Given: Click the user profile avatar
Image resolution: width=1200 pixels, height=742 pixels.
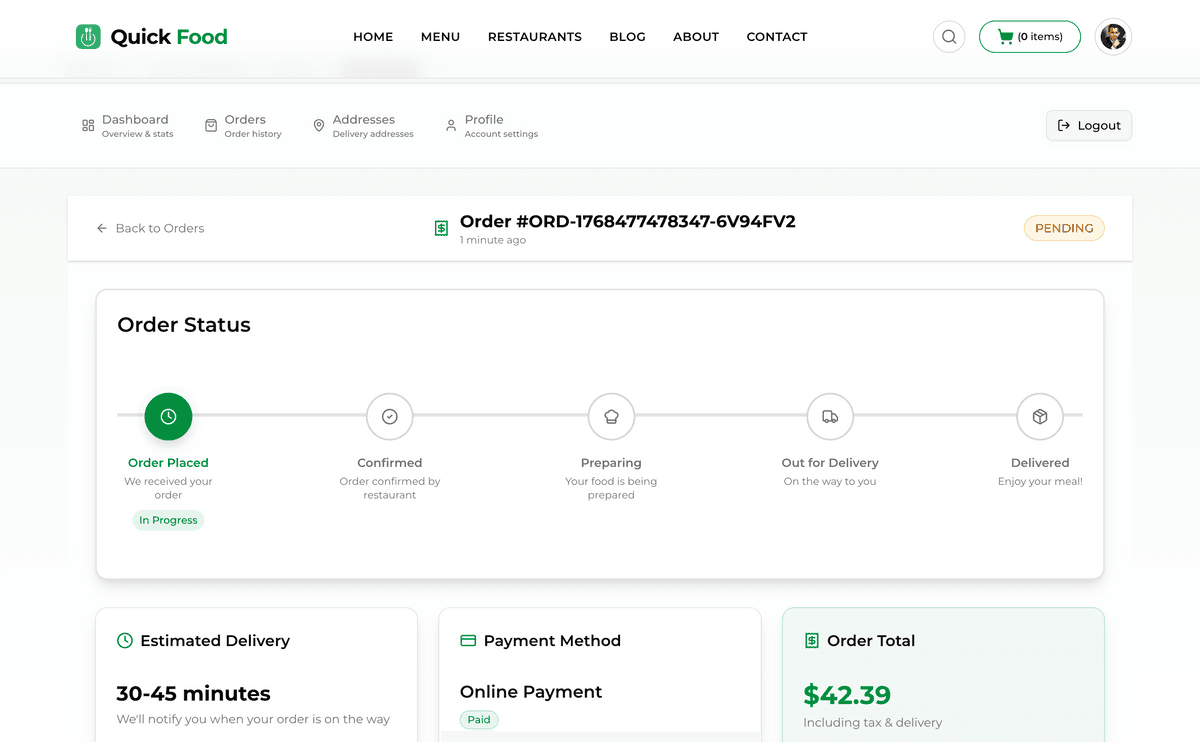Looking at the screenshot, I should 1113,37.
